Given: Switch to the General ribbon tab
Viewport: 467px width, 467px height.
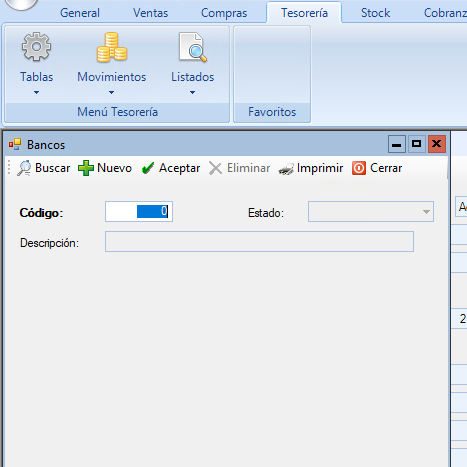Looking at the screenshot, I should point(80,13).
